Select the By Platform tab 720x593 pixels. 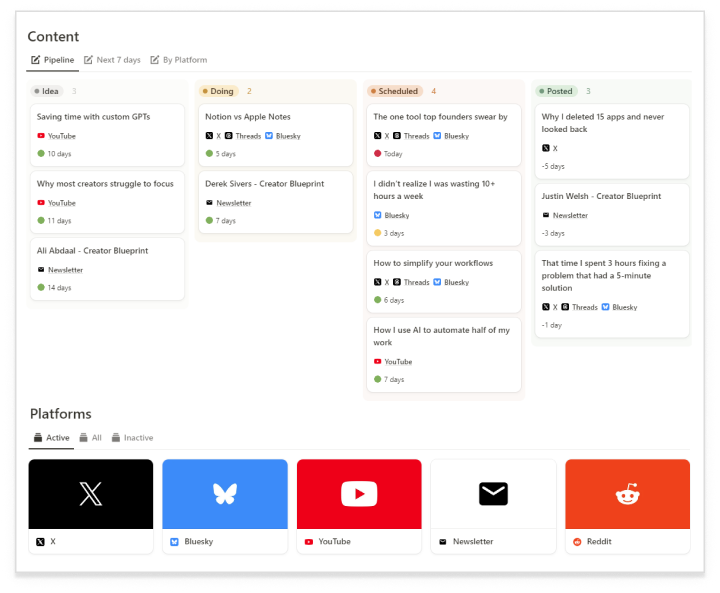(179, 60)
